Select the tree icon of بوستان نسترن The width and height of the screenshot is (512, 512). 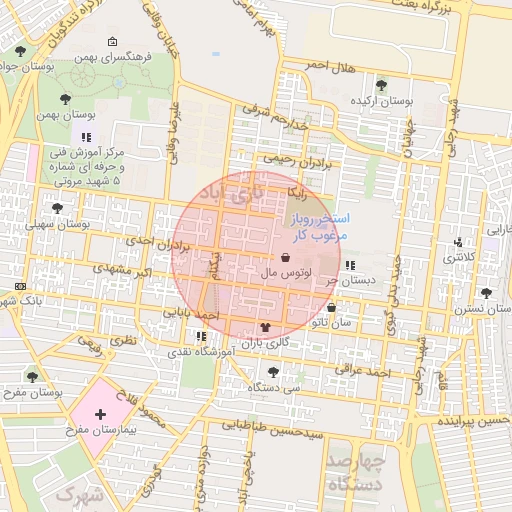point(486,293)
